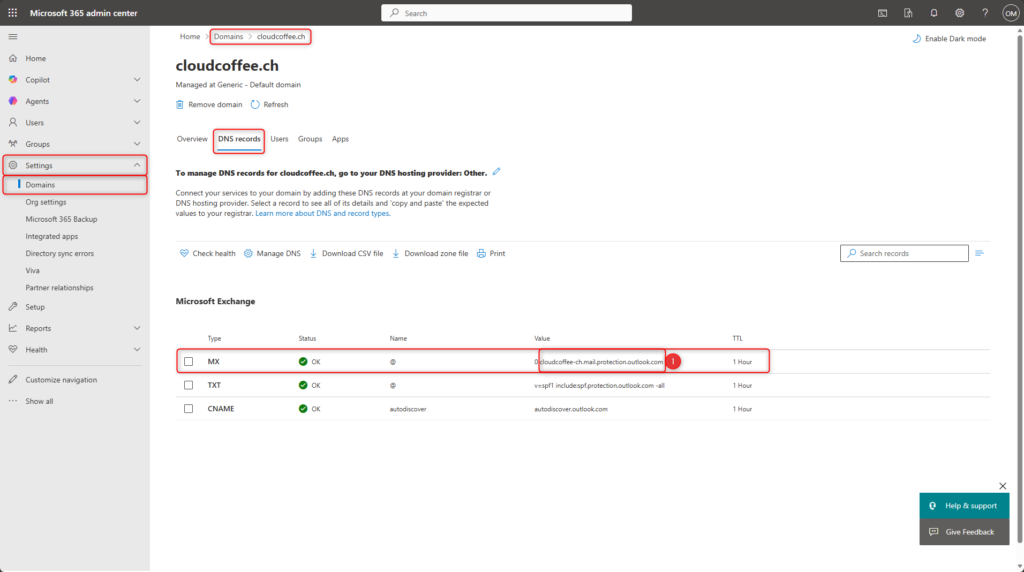The height and width of the screenshot is (572, 1024).
Task: Close the Help & support floating panel
Action: [x=1002, y=486]
